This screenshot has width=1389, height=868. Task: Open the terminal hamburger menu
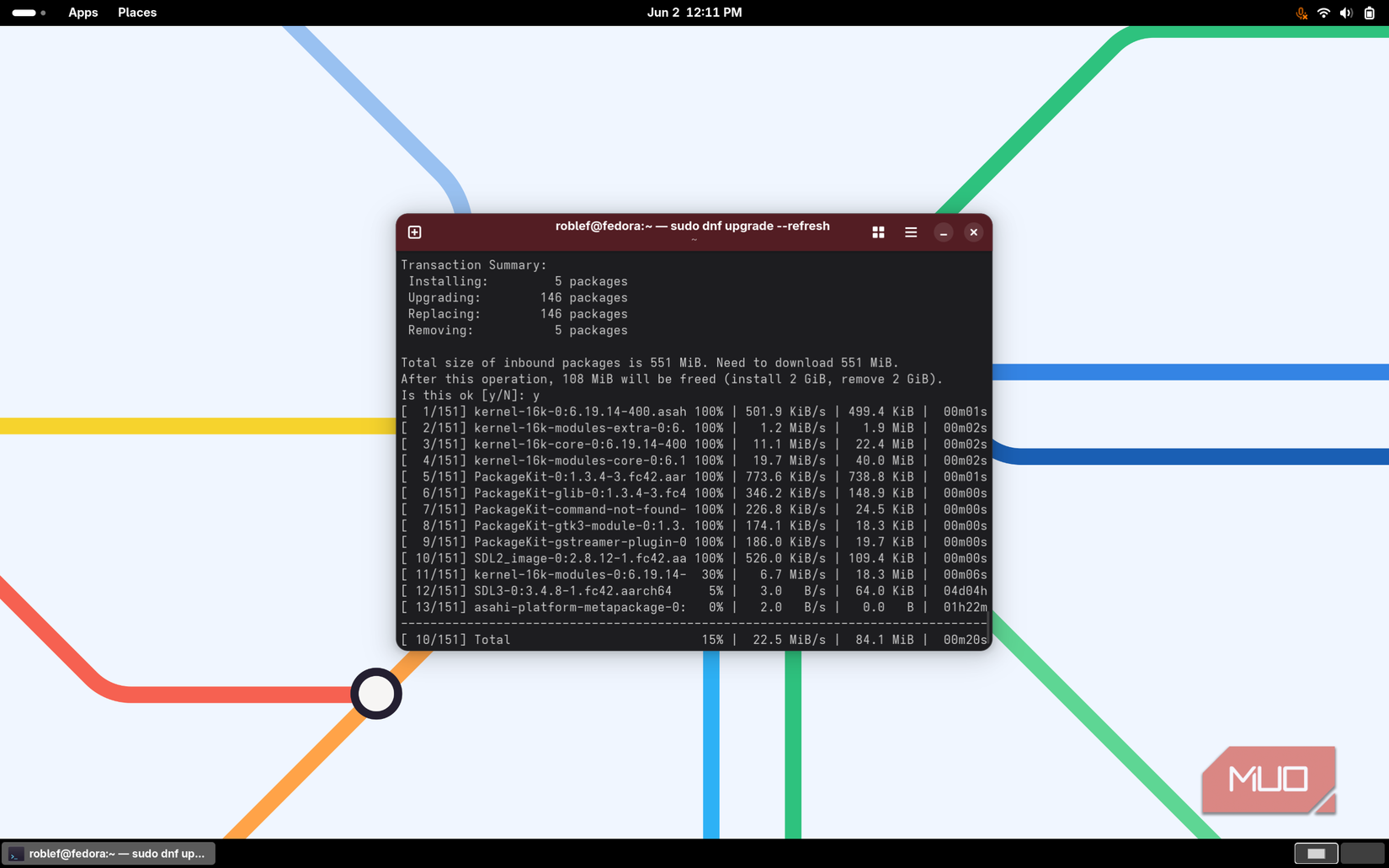[911, 232]
